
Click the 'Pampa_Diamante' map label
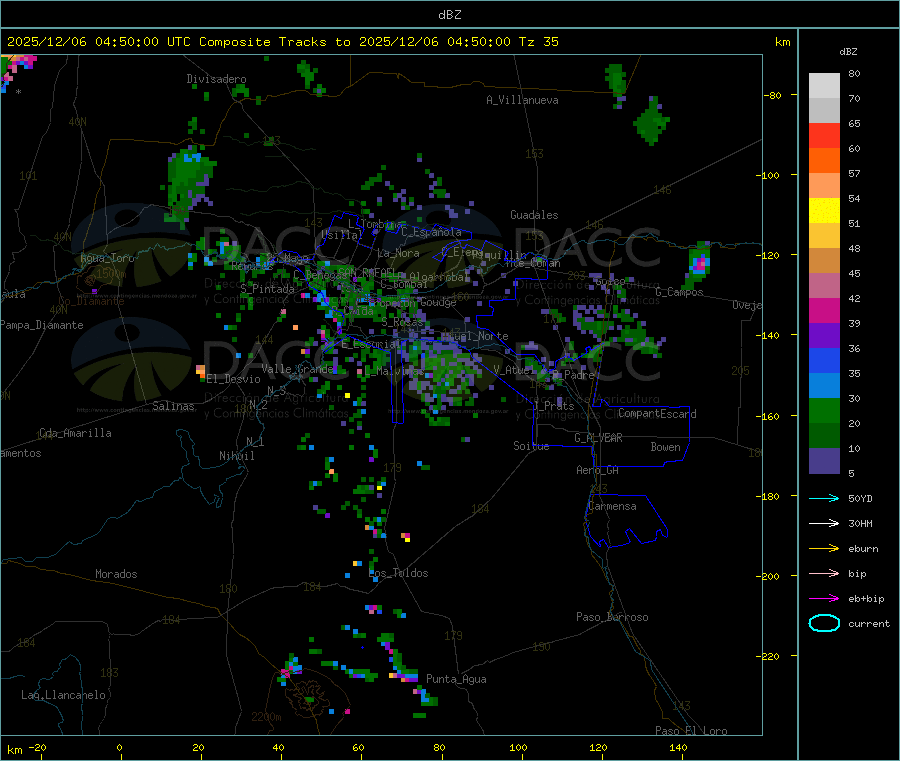[x=42, y=325]
